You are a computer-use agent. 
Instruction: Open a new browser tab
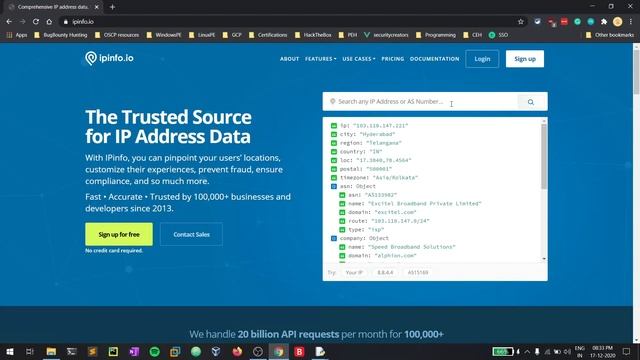coord(112,7)
